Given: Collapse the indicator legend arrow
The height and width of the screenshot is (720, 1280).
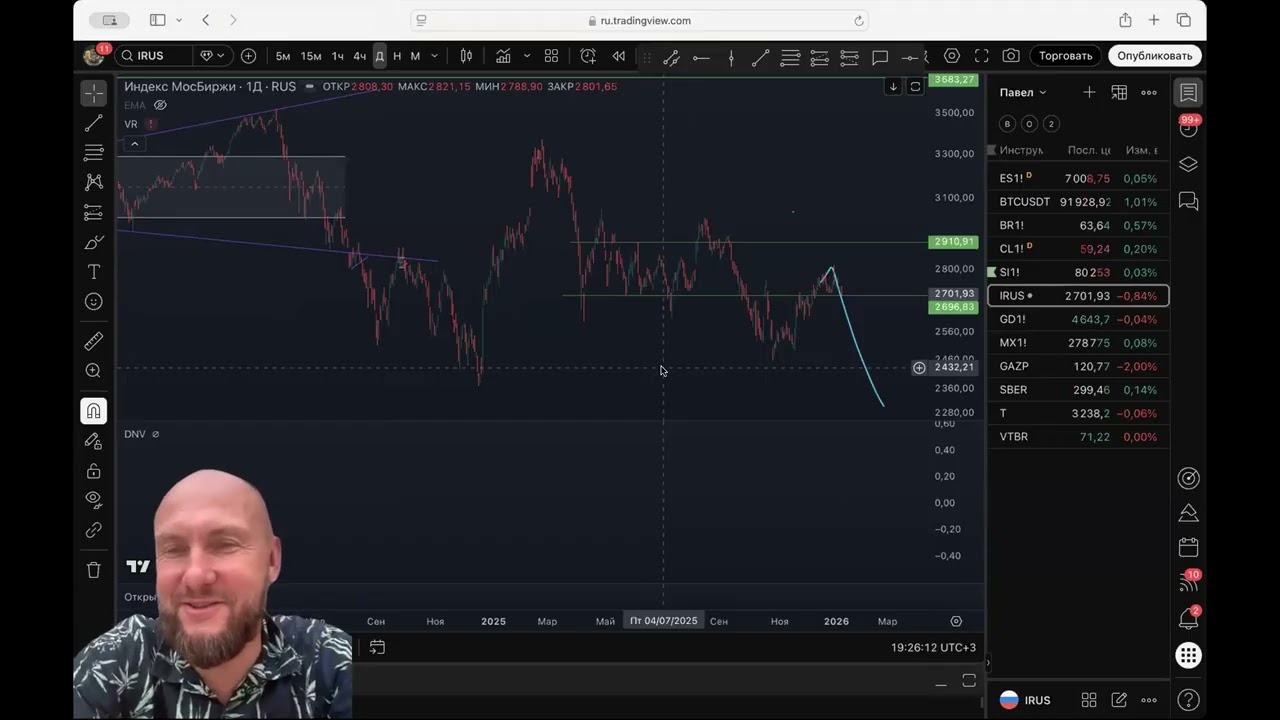Looking at the screenshot, I should 134,144.
